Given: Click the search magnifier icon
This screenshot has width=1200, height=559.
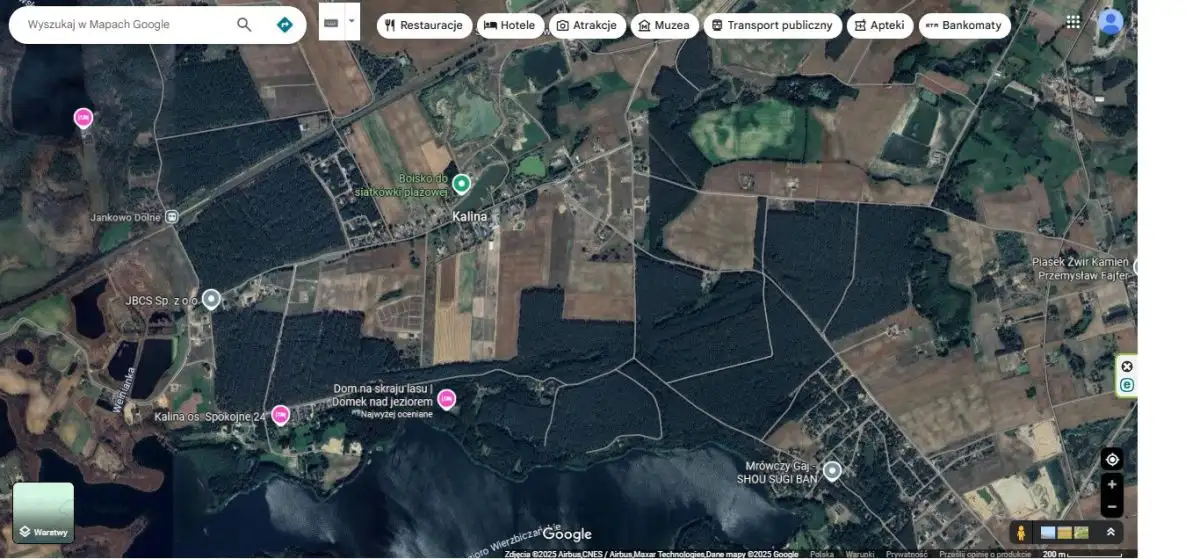Looking at the screenshot, I should (244, 25).
